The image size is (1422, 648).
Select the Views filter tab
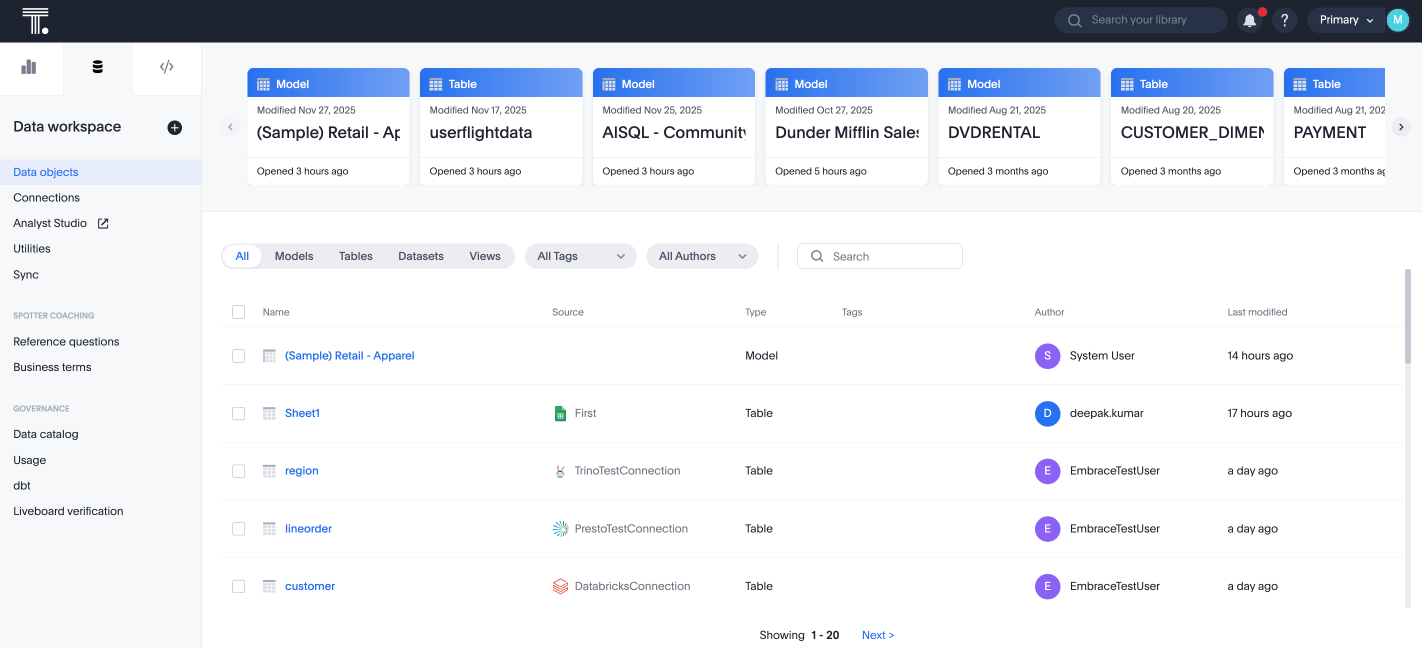pos(485,256)
